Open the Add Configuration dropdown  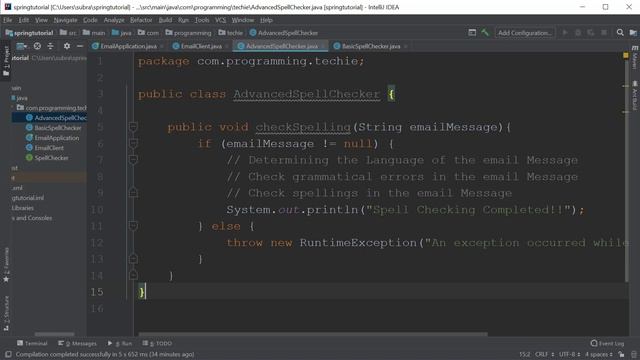click(x=525, y=33)
